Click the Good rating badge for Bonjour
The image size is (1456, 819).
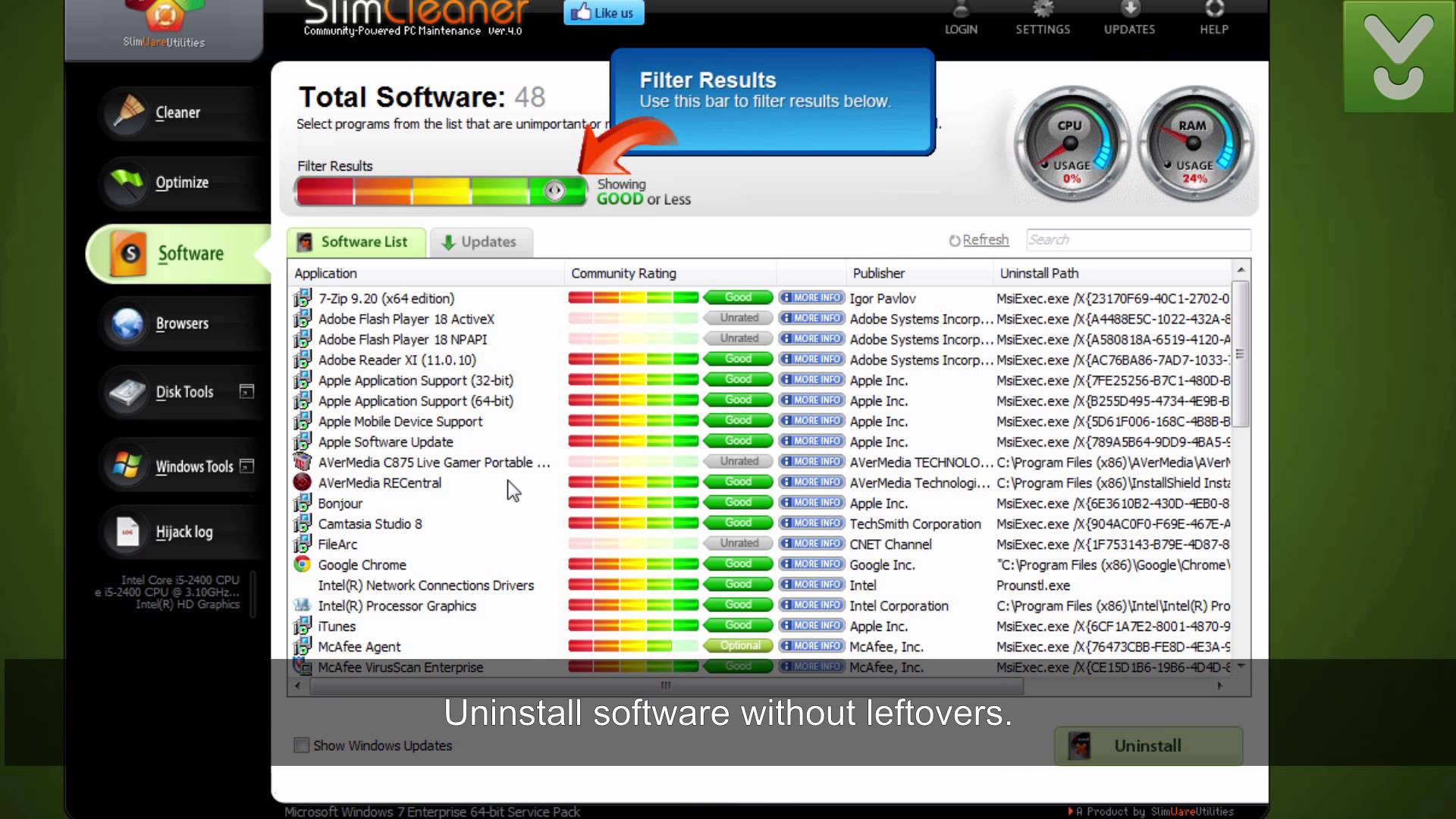pyautogui.click(x=739, y=502)
